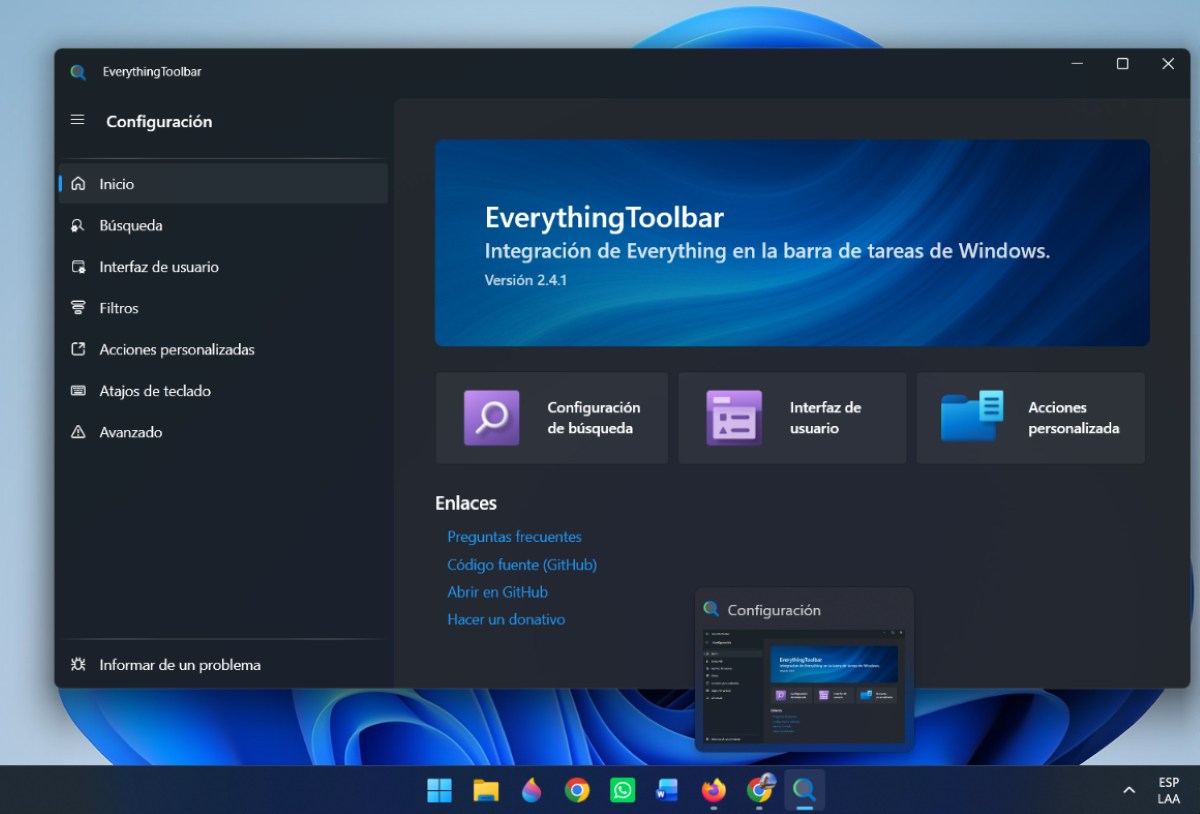Click the Enlaces heading
The height and width of the screenshot is (814, 1200).
coord(466,503)
